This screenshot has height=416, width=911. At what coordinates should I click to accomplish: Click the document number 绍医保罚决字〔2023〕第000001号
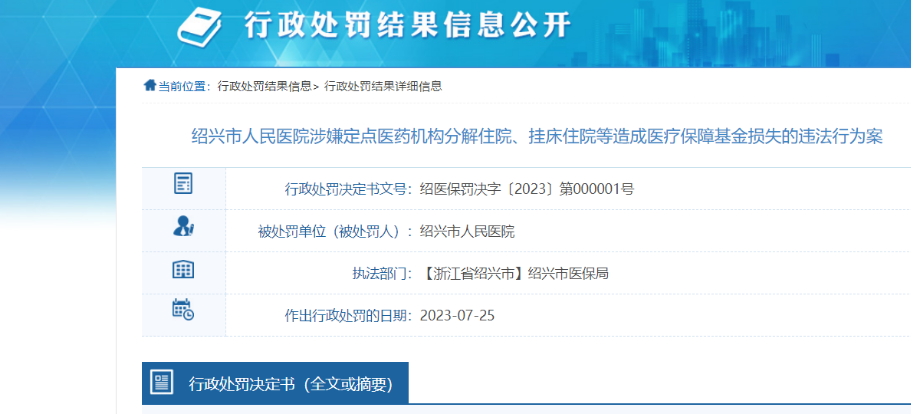click(527, 188)
